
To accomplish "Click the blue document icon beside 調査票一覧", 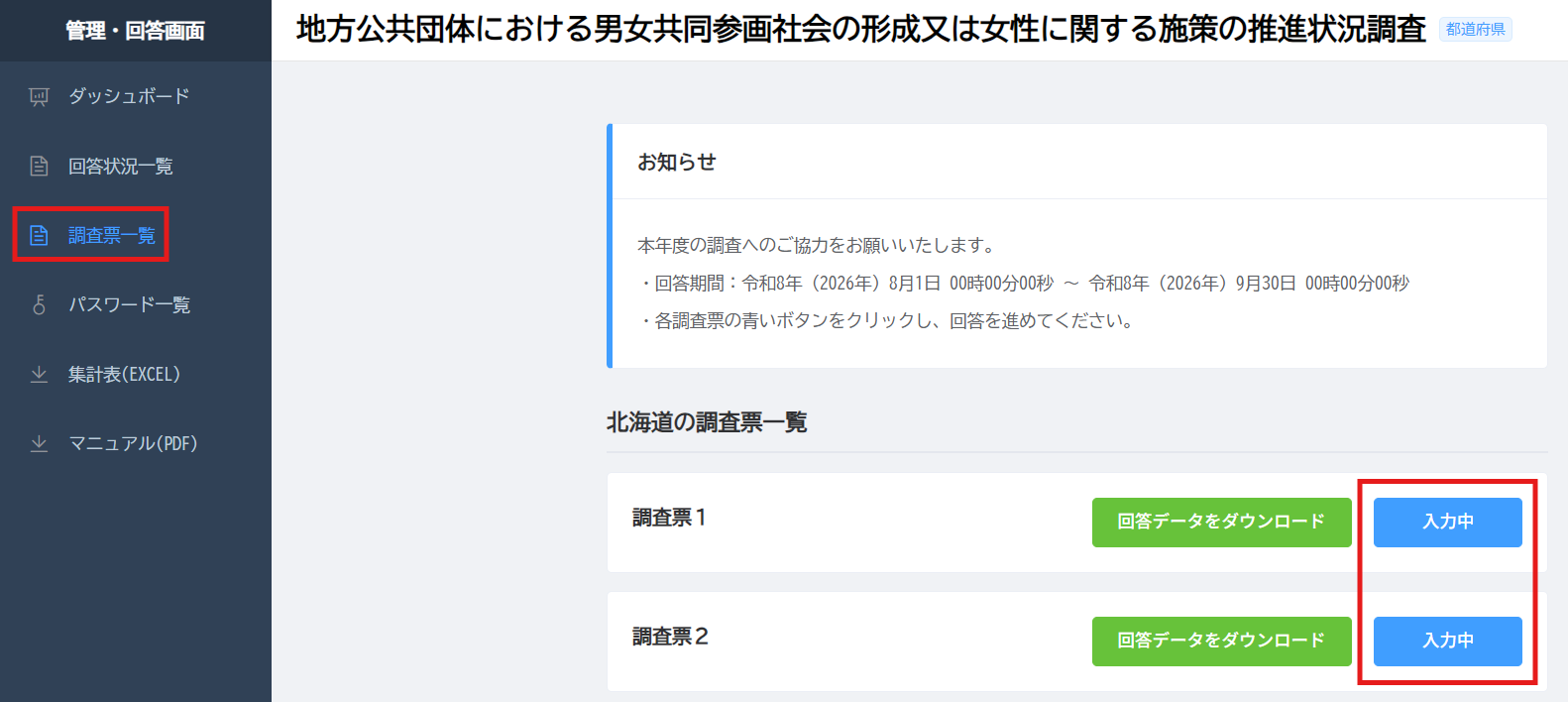I will (39, 235).
